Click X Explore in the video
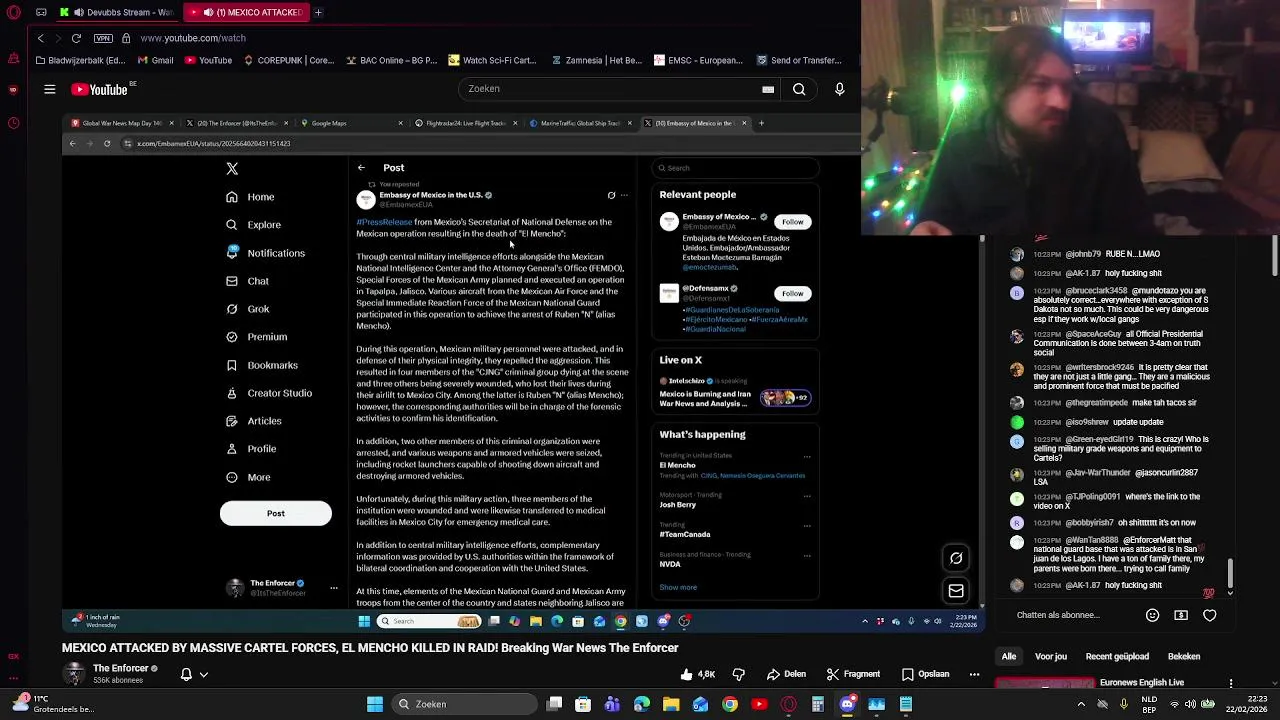Screen dimensions: 1280x720 tap(253, 225)
